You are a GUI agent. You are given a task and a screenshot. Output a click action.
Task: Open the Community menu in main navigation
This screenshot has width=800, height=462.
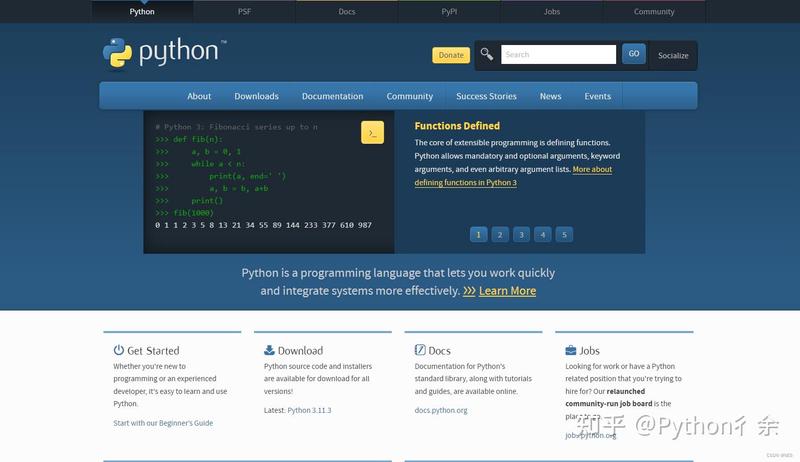coord(410,96)
